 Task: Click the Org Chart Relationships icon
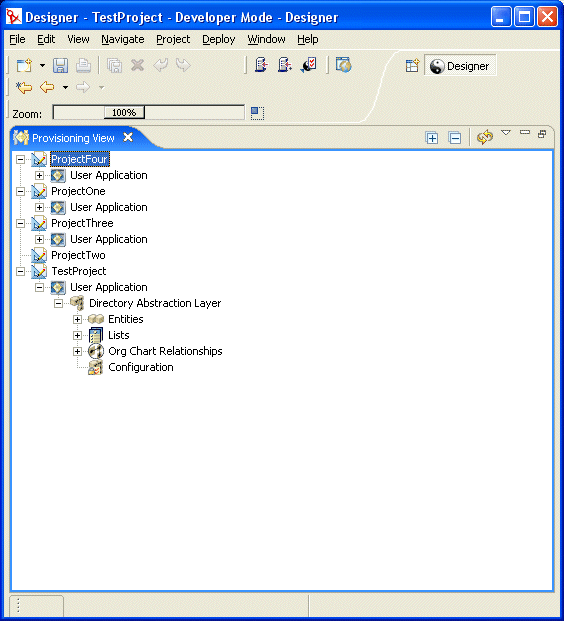point(95,351)
